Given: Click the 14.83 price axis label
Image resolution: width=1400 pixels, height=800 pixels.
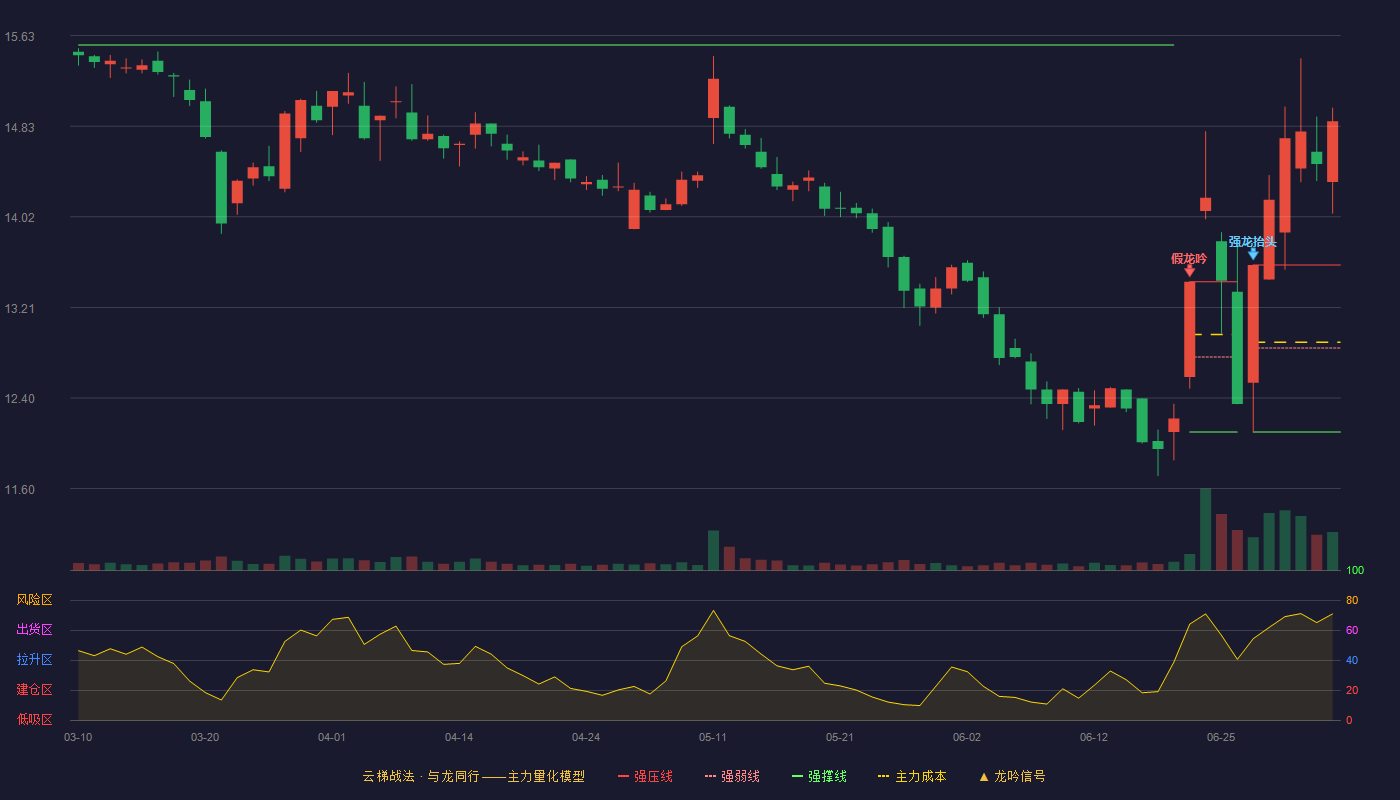Looking at the screenshot, I should (19, 127).
